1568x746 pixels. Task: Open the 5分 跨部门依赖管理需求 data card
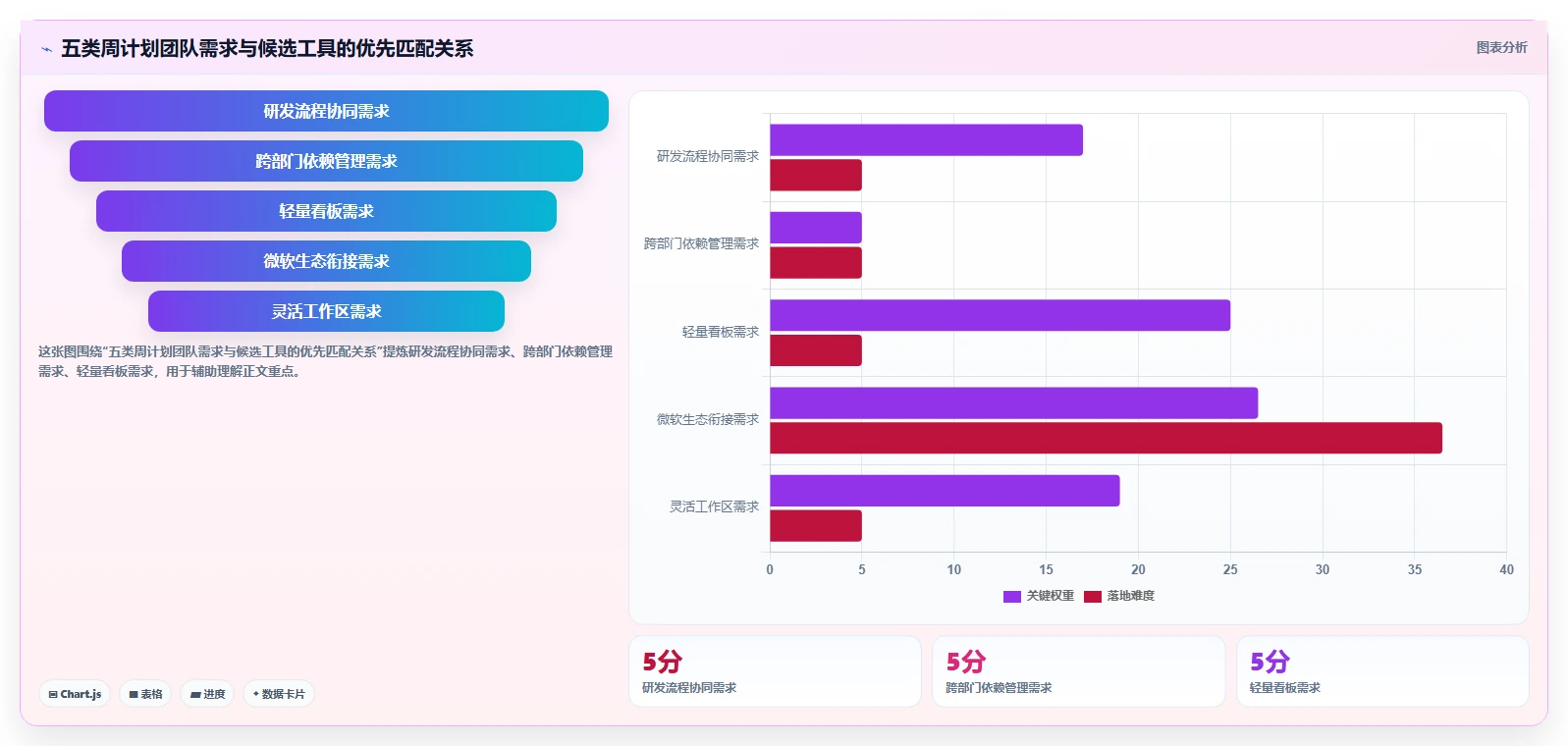click(x=1078, y=671)
